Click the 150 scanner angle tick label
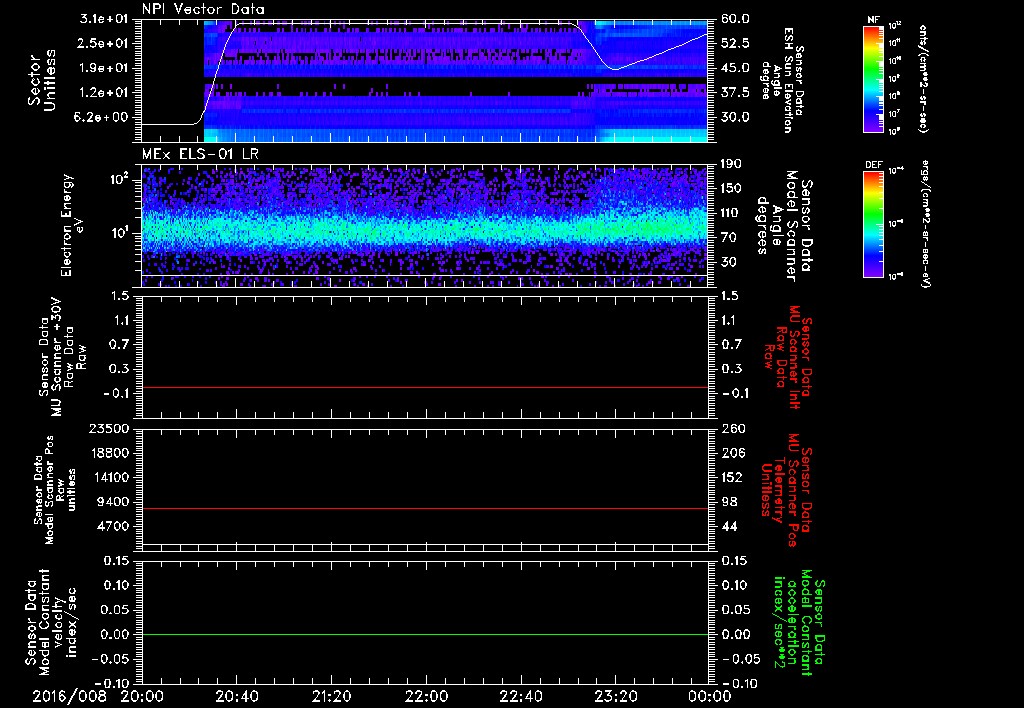1024x708 pixels. click(x=732, y=189)
